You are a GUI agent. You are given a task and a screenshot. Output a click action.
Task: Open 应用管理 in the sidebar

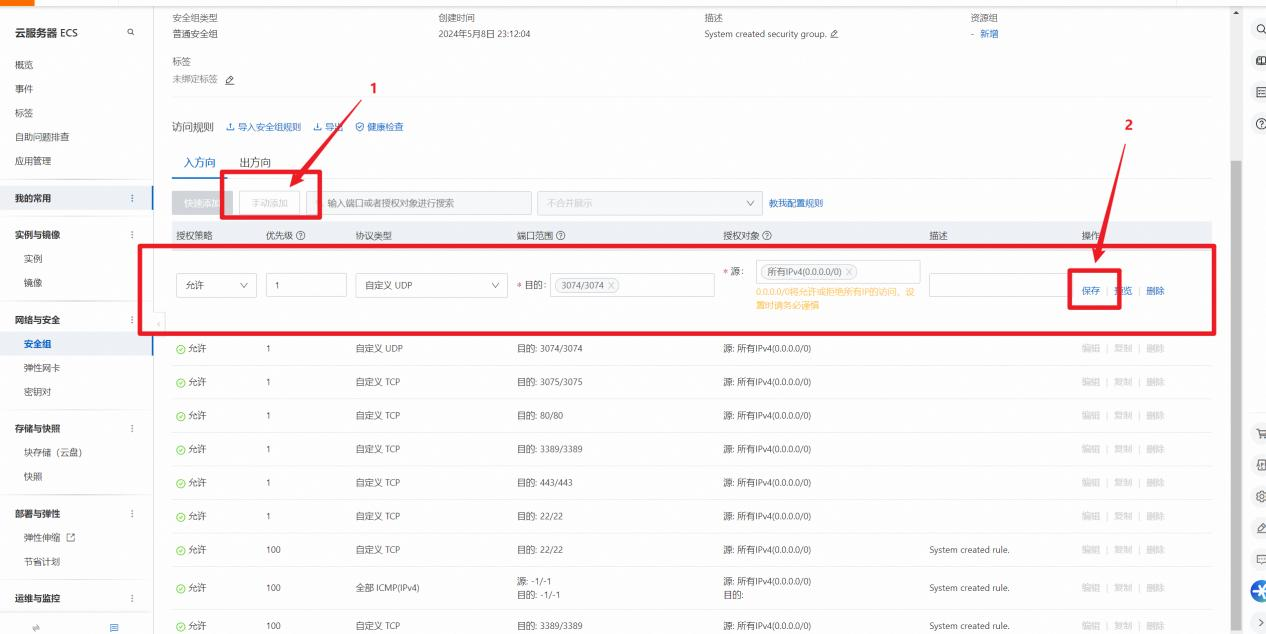tap(33, 161)
